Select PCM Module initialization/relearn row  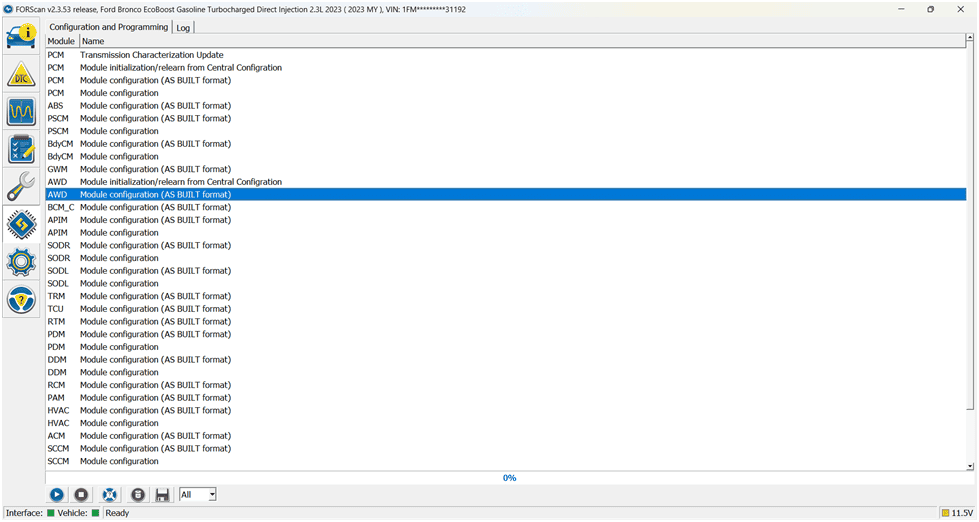coord(506,67)
